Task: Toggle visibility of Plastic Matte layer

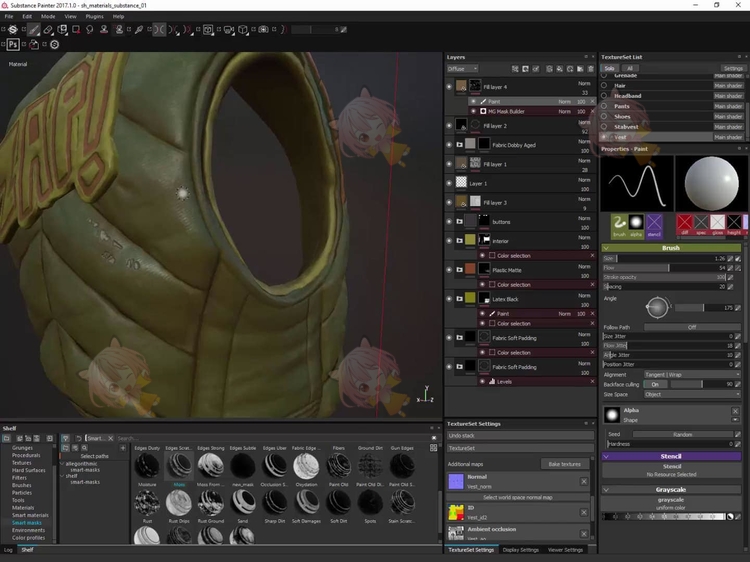Action: [449, 270]
